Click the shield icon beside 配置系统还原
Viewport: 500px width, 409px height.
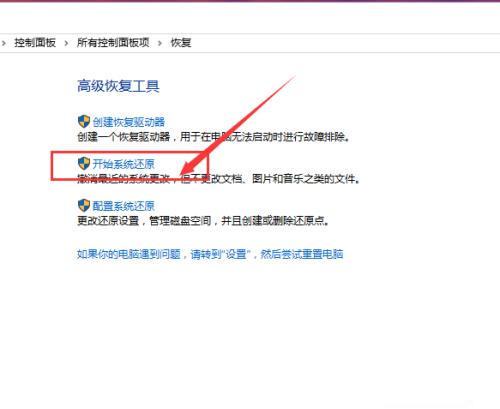click(84, 205)
